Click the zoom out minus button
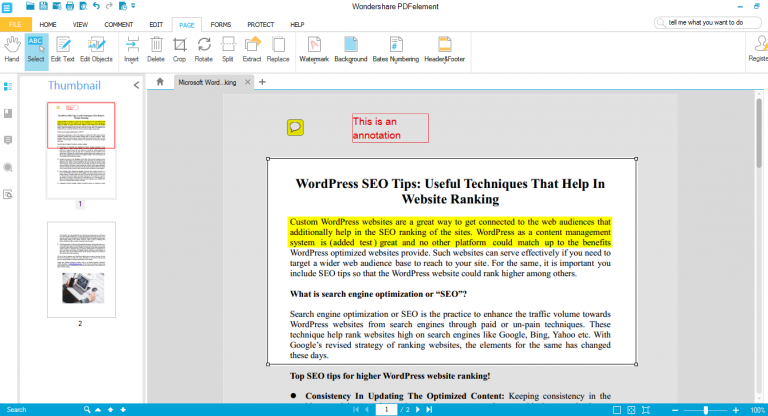This screenshot has width=768, height=416. click(675, 410)
